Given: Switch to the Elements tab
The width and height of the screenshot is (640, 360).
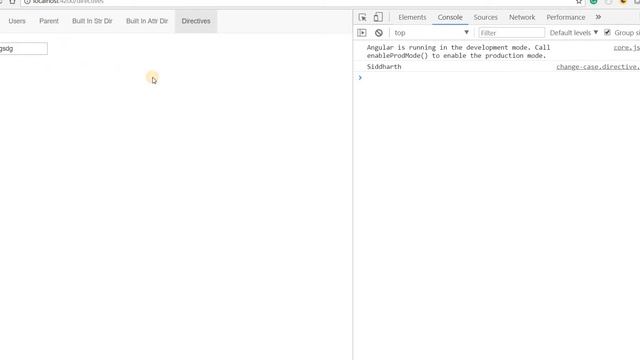Looking at the screenshot, I should (412, 17).
